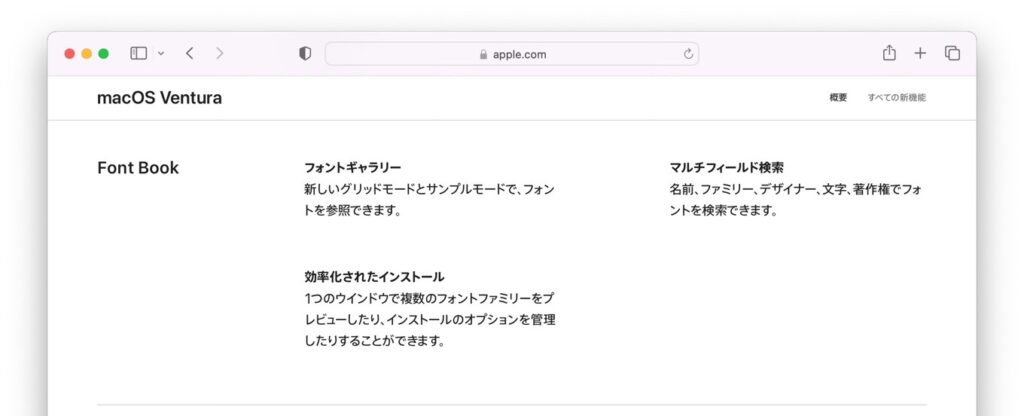1024x416 pixels.
Task: Minimize the Safari window with the yellow button
Action: [x=86, y=54]
